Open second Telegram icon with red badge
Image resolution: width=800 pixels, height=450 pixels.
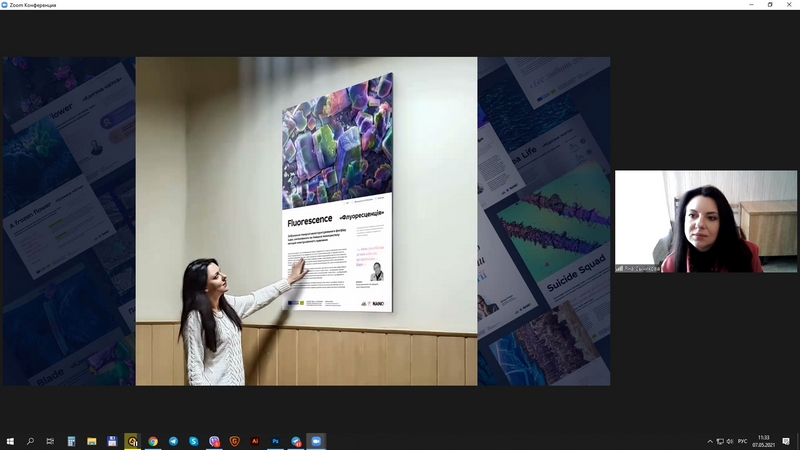296,441
